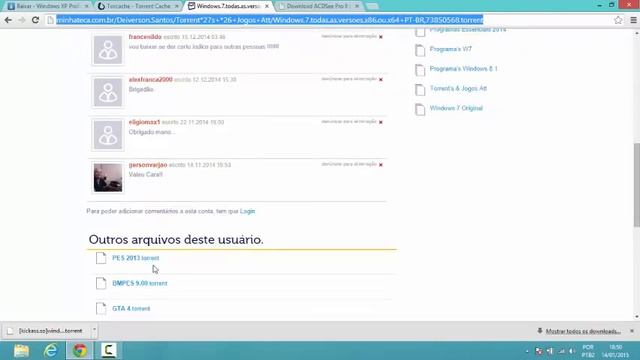Click the Chrome taskbar icon
This screenshot has width=640, height=360.
tap(80, 351)
